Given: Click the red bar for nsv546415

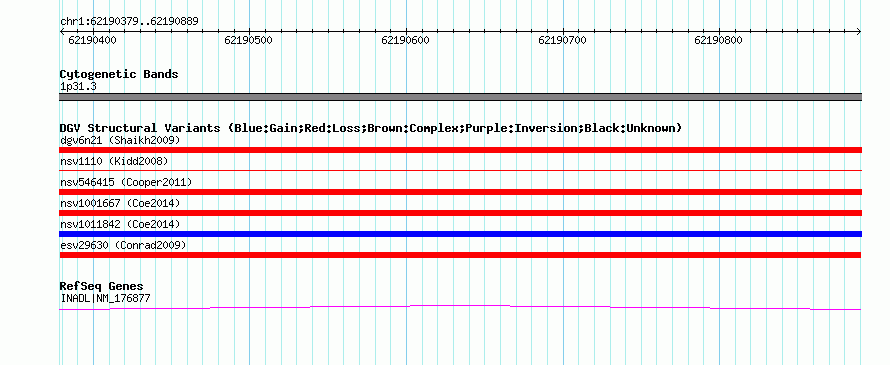Looking at the screenshot, I should pos(460,192).
